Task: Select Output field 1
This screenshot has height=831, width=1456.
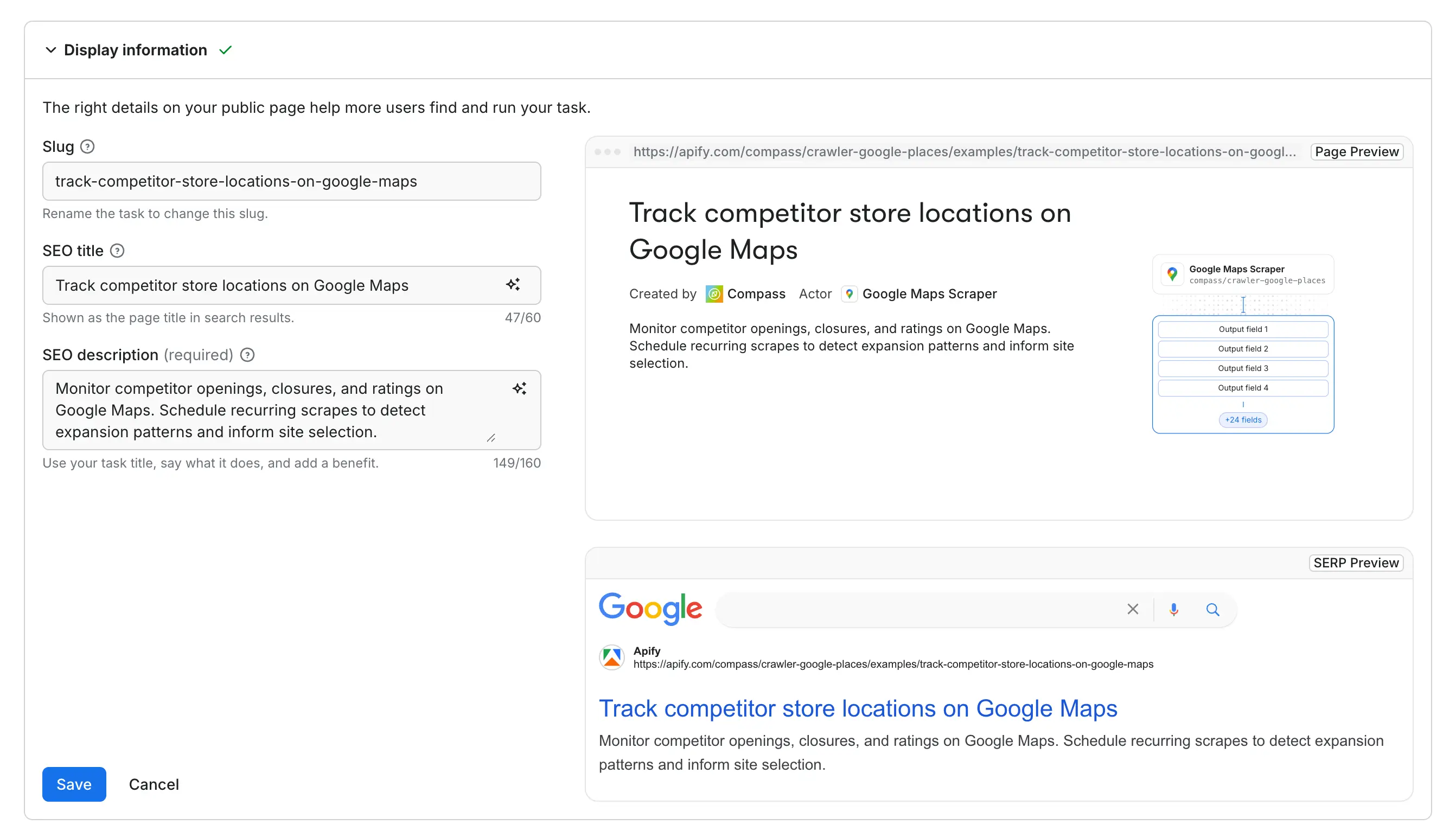Action: (x=1243, y=329)
